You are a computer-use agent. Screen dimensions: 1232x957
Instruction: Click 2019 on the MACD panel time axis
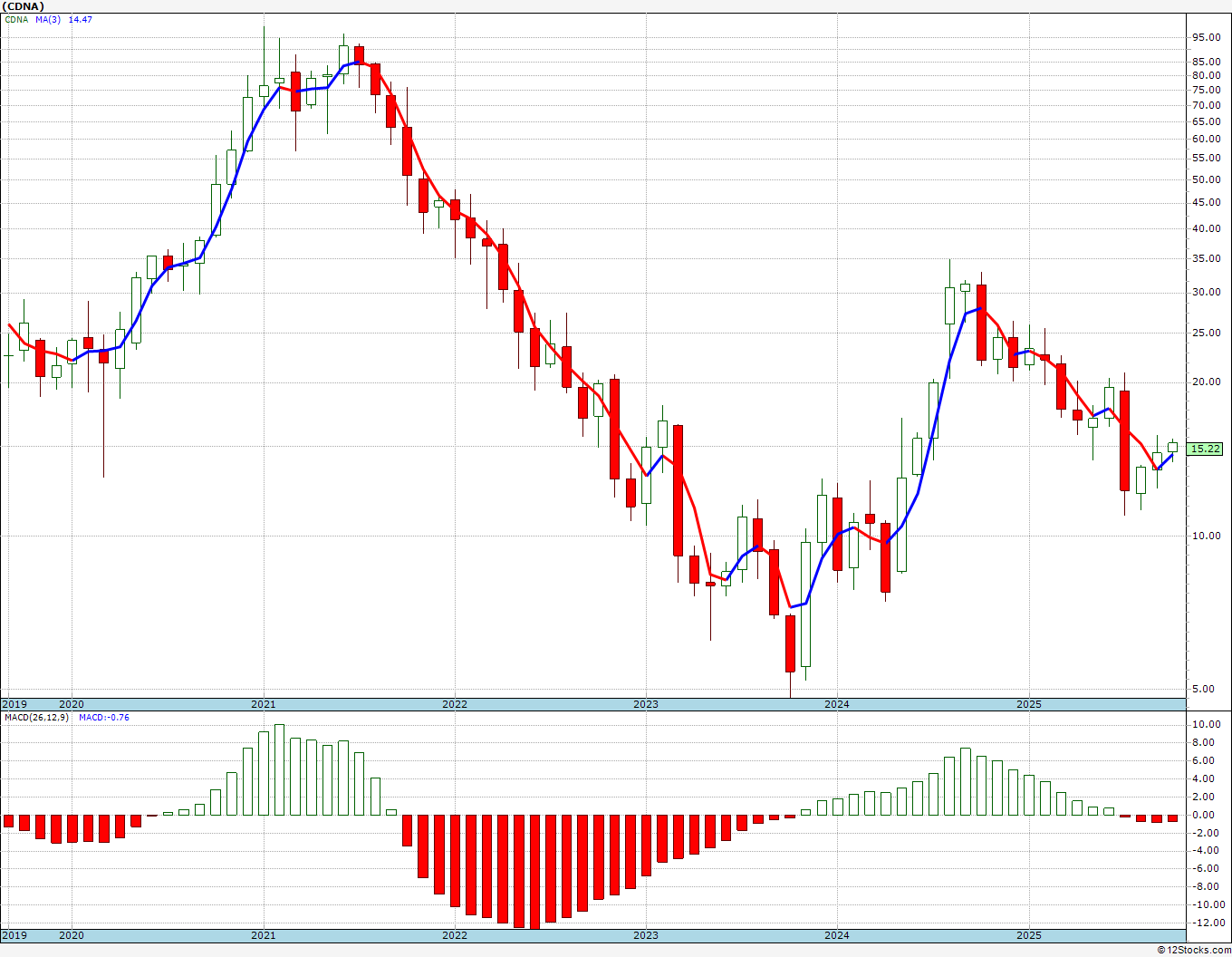(14, 935)
